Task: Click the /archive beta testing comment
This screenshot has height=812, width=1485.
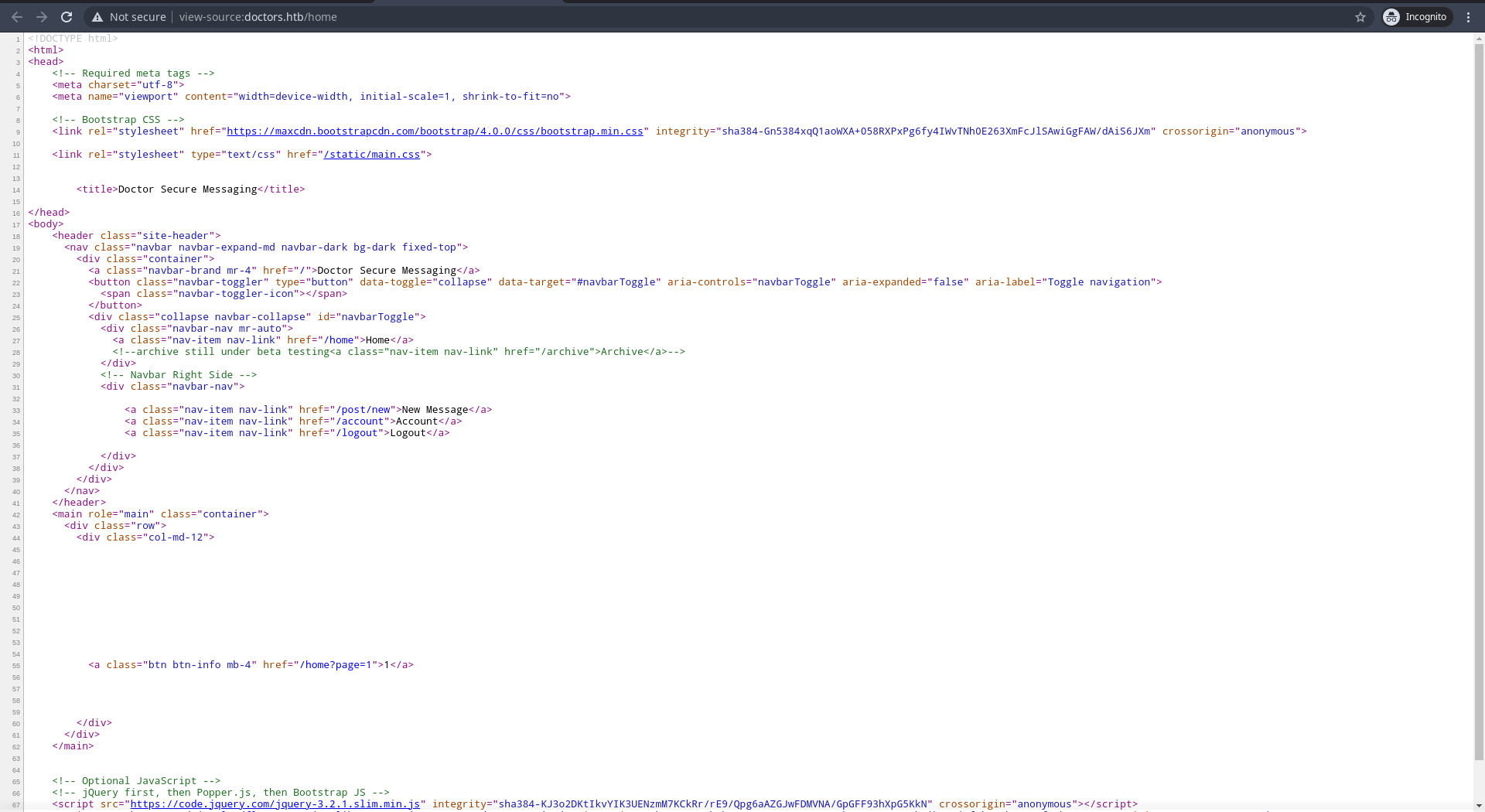Action: [398, 352]
